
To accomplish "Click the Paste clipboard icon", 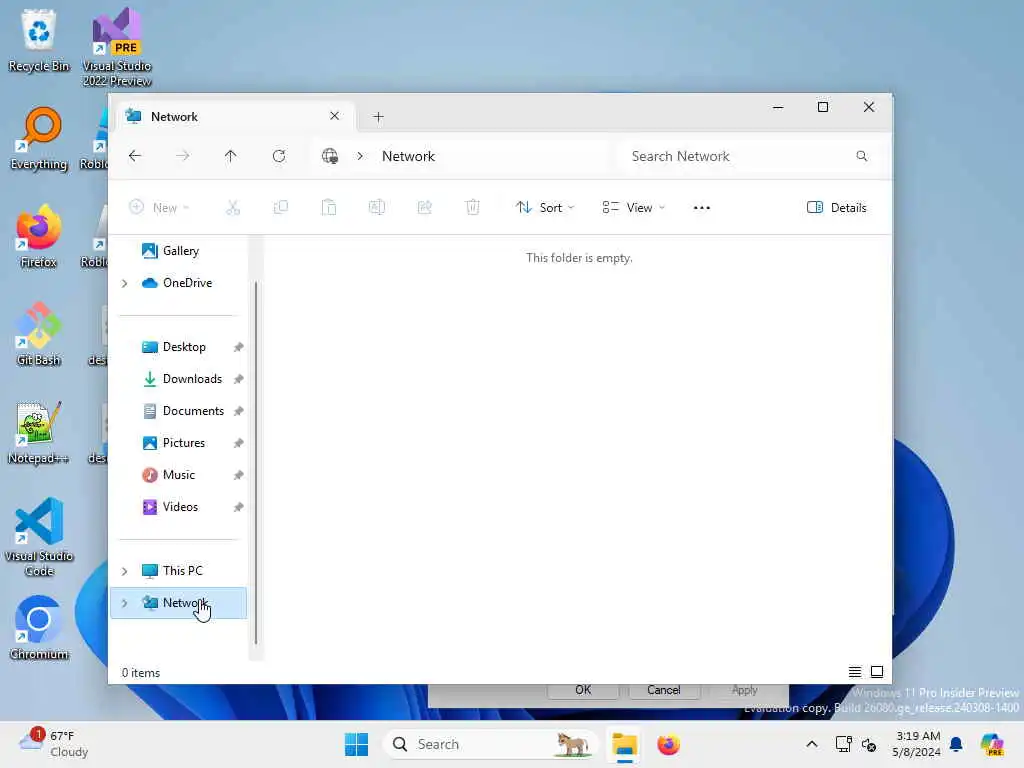I will pos(328,208).
